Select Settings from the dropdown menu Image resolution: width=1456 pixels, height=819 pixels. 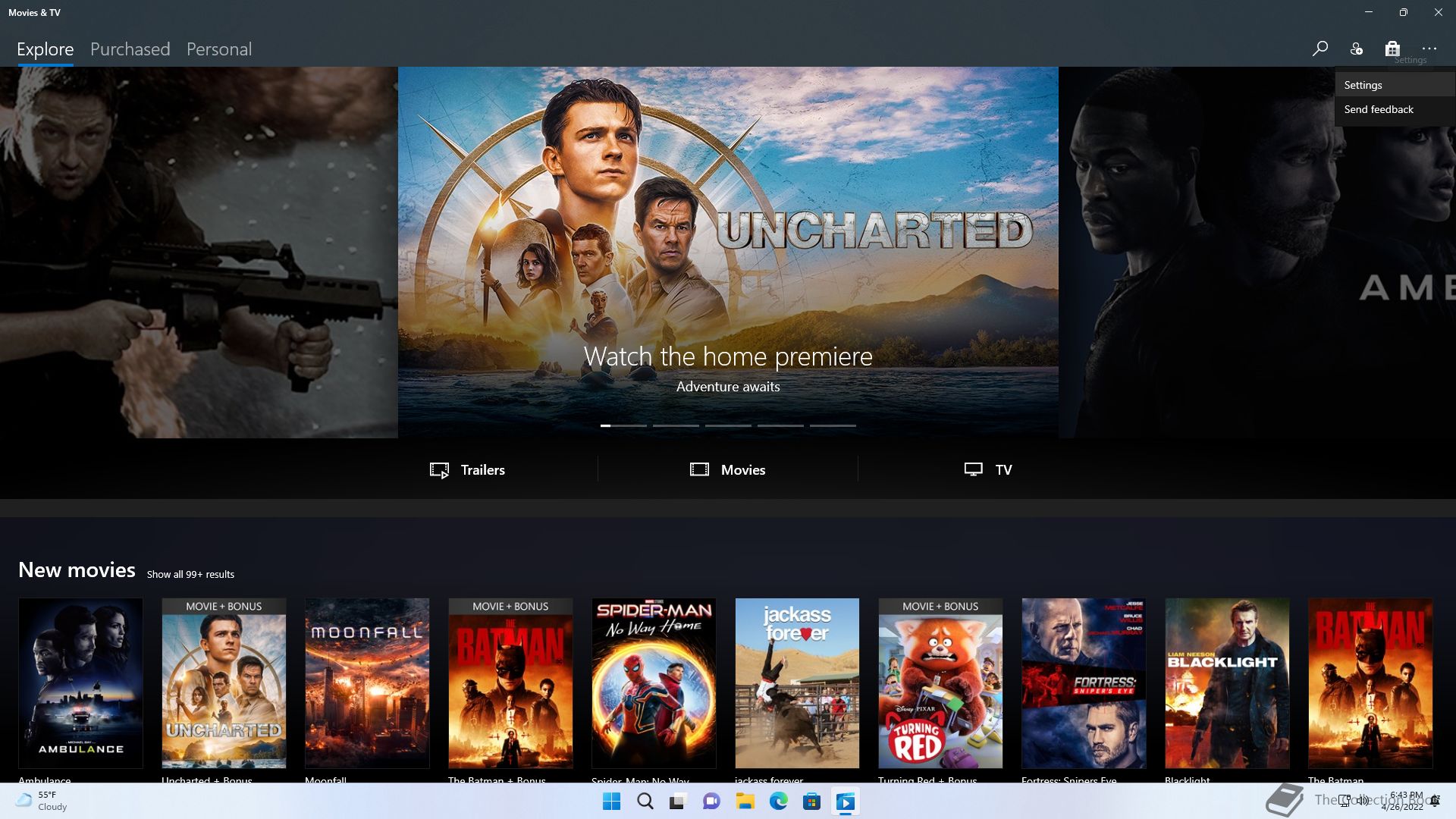click(1395, 85)
